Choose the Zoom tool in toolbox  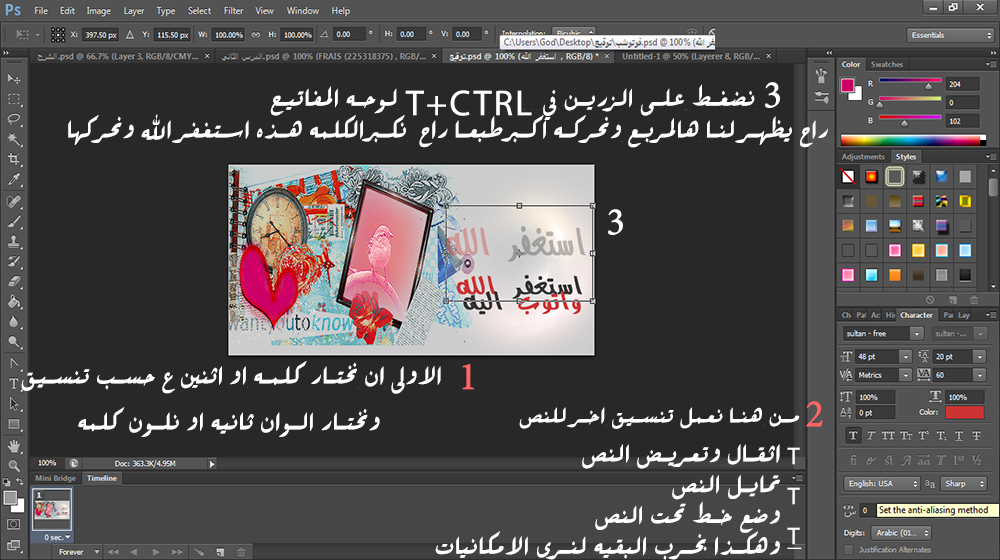[x=14, y=466]
